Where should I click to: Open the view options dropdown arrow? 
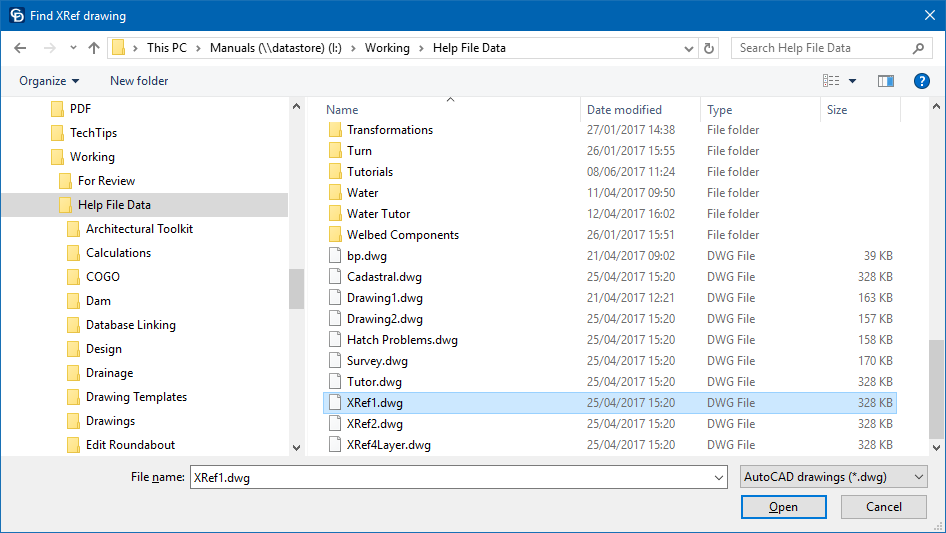853,81
